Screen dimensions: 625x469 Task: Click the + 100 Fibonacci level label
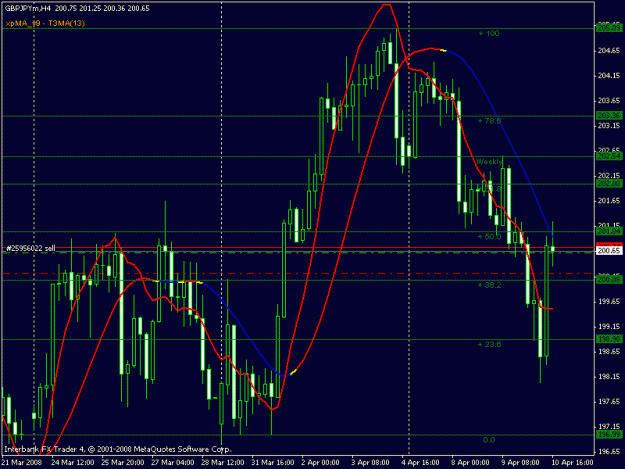pyautogui.click(x=489, y=33)
